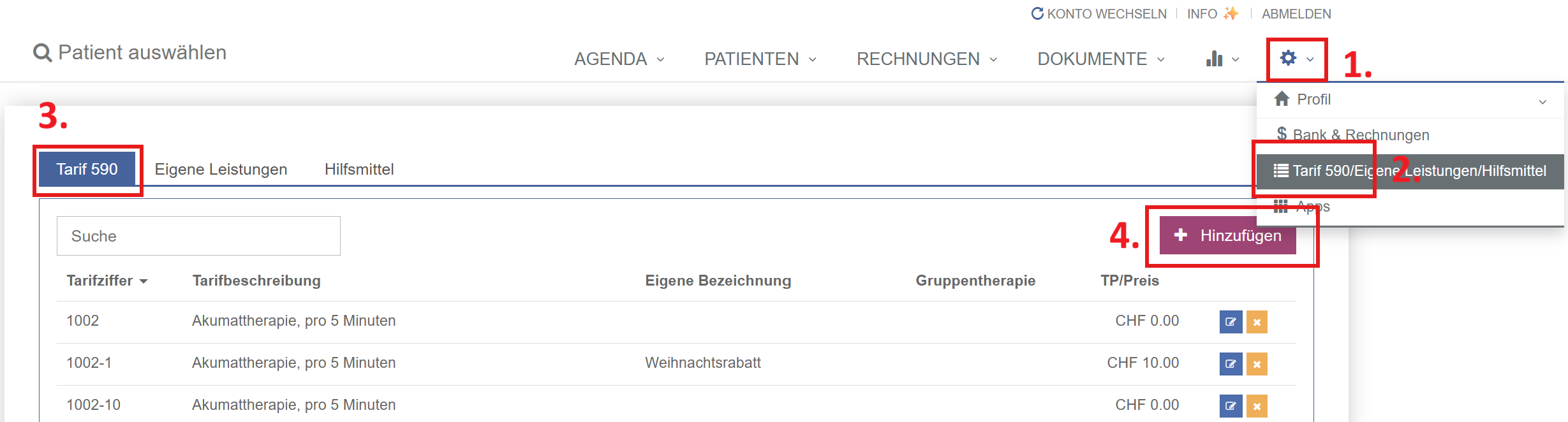Edit the 1002-1 Weihnachtsrabatt entry
Image resolution: width=1568 pixels, height=422 pixels.
(1231, 364)
